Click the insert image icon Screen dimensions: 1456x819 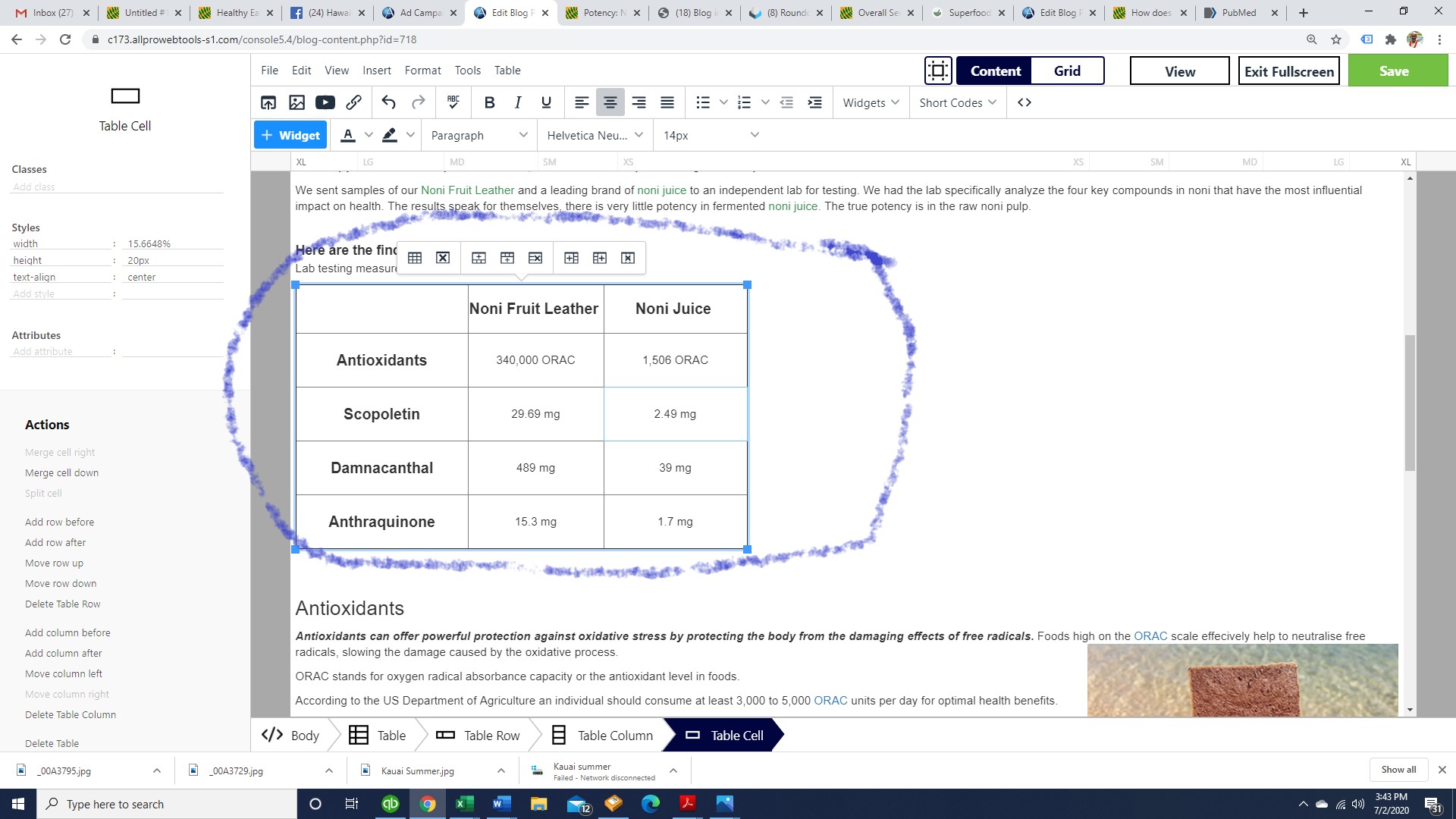coord(297,102)
